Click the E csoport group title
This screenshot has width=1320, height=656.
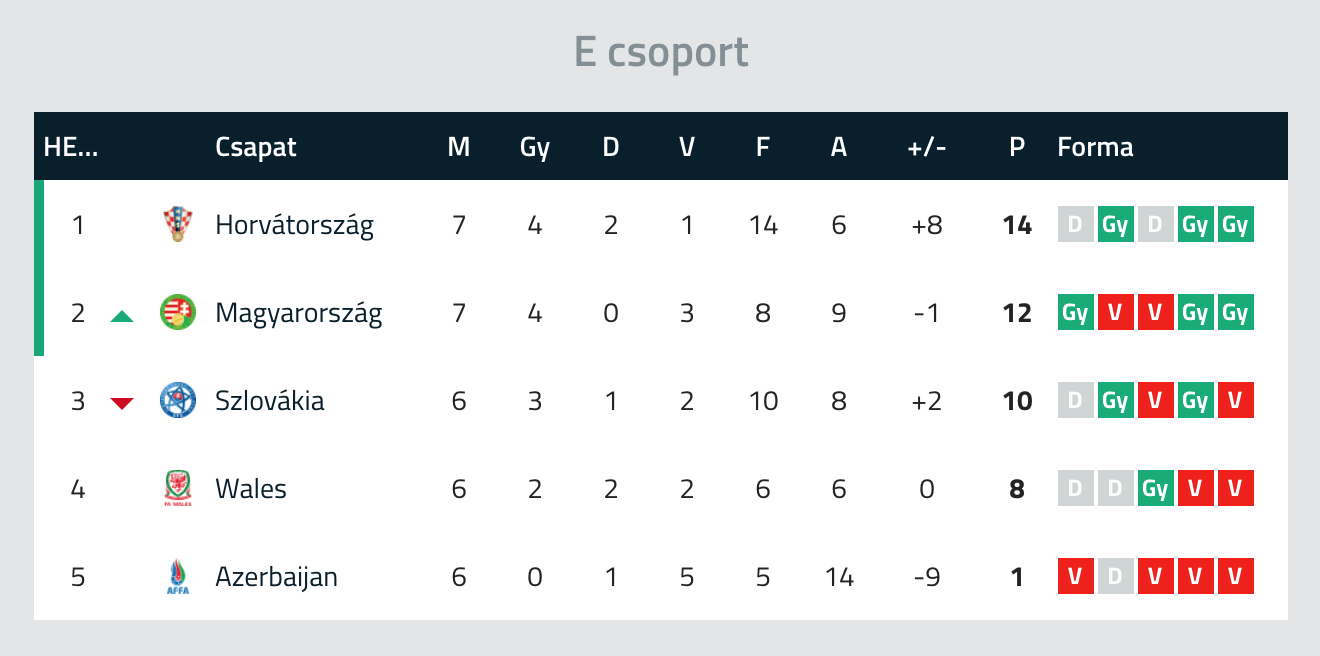point(660,52)
